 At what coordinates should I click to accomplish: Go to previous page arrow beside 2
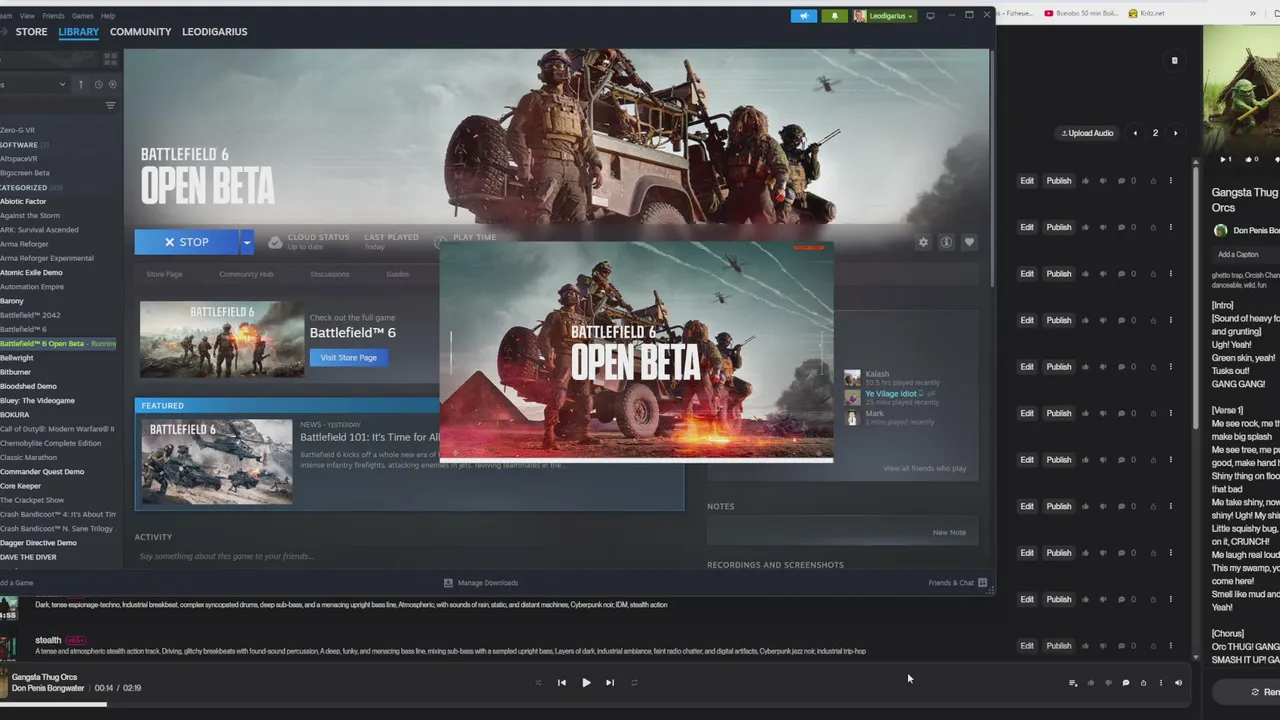pyautogui.click(x=1135, y=133)
